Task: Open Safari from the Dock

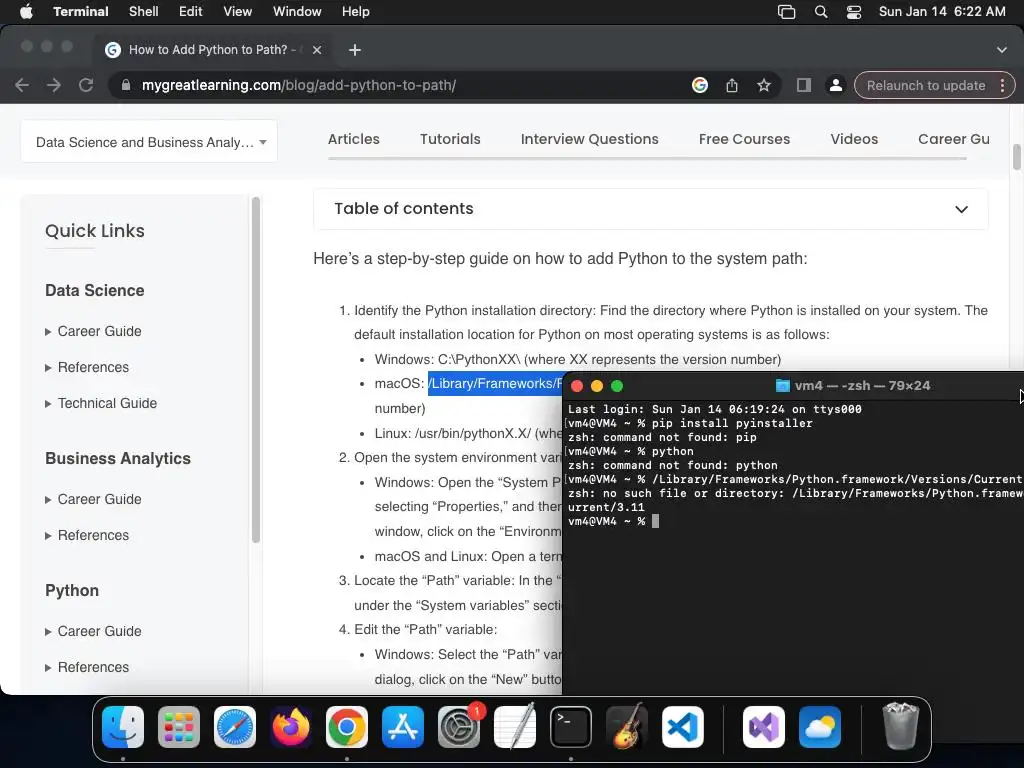Action: [x=235, y=727]
